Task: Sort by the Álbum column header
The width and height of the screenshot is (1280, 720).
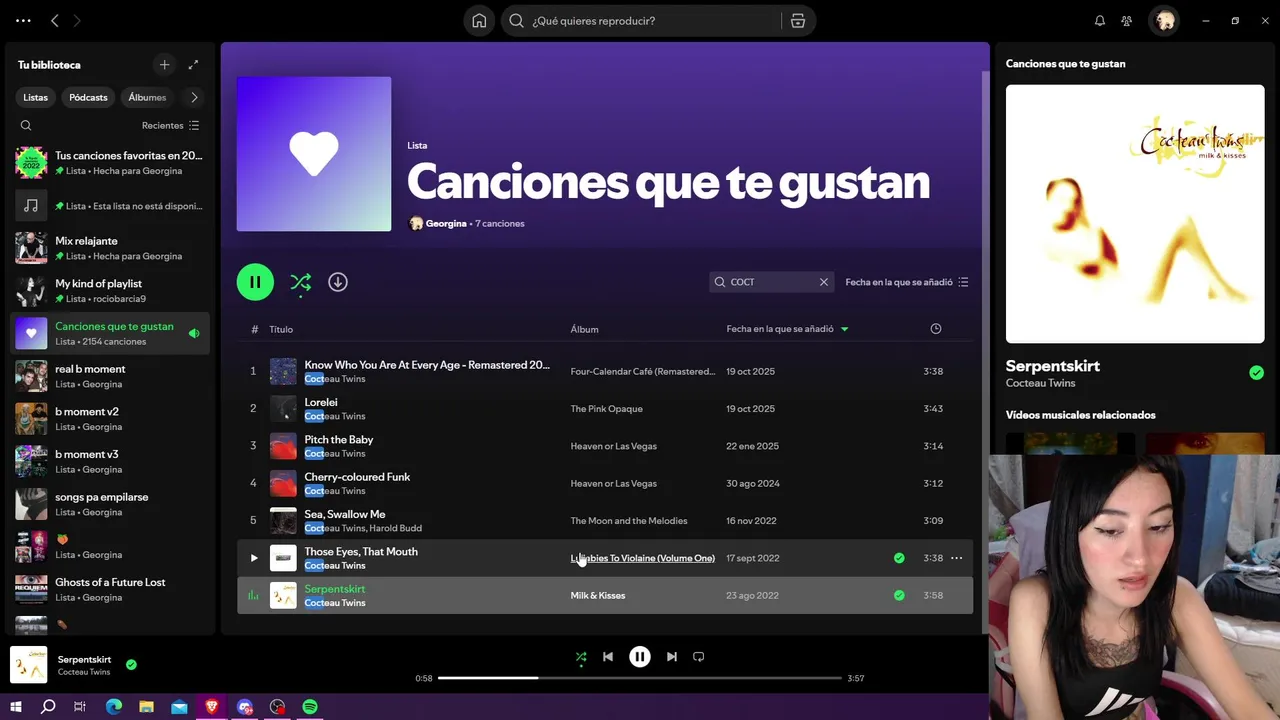Action: 585,329
